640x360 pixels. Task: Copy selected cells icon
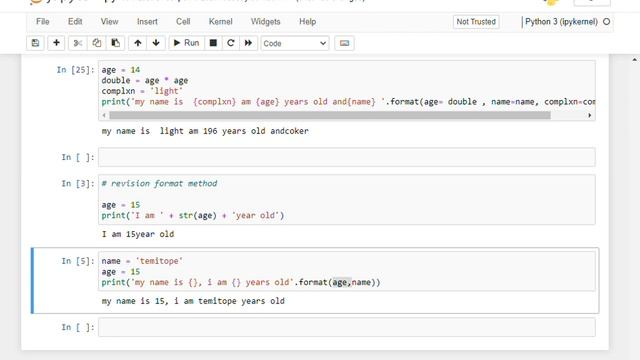click(97, 43)
